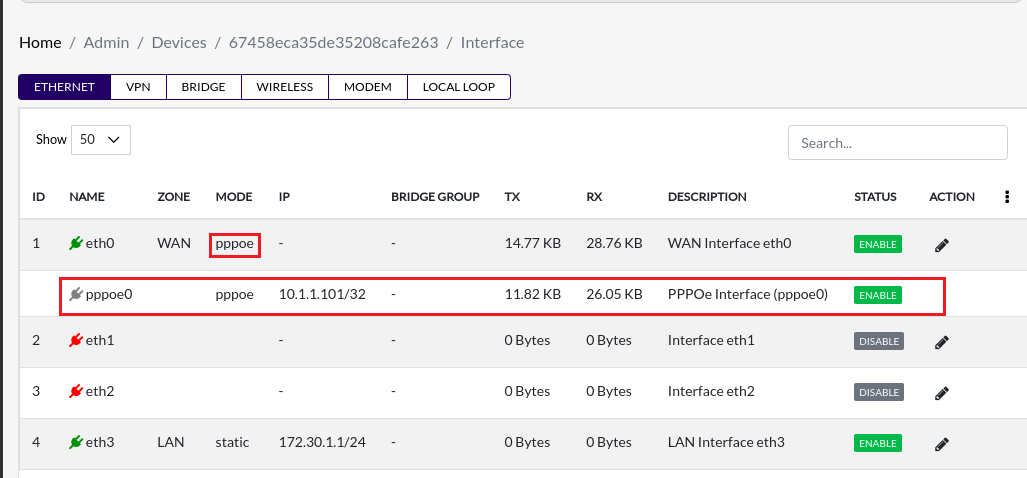Click the description Interface eth1
This screenshot has width=1027, height=478.
click(x=711, y=340)
